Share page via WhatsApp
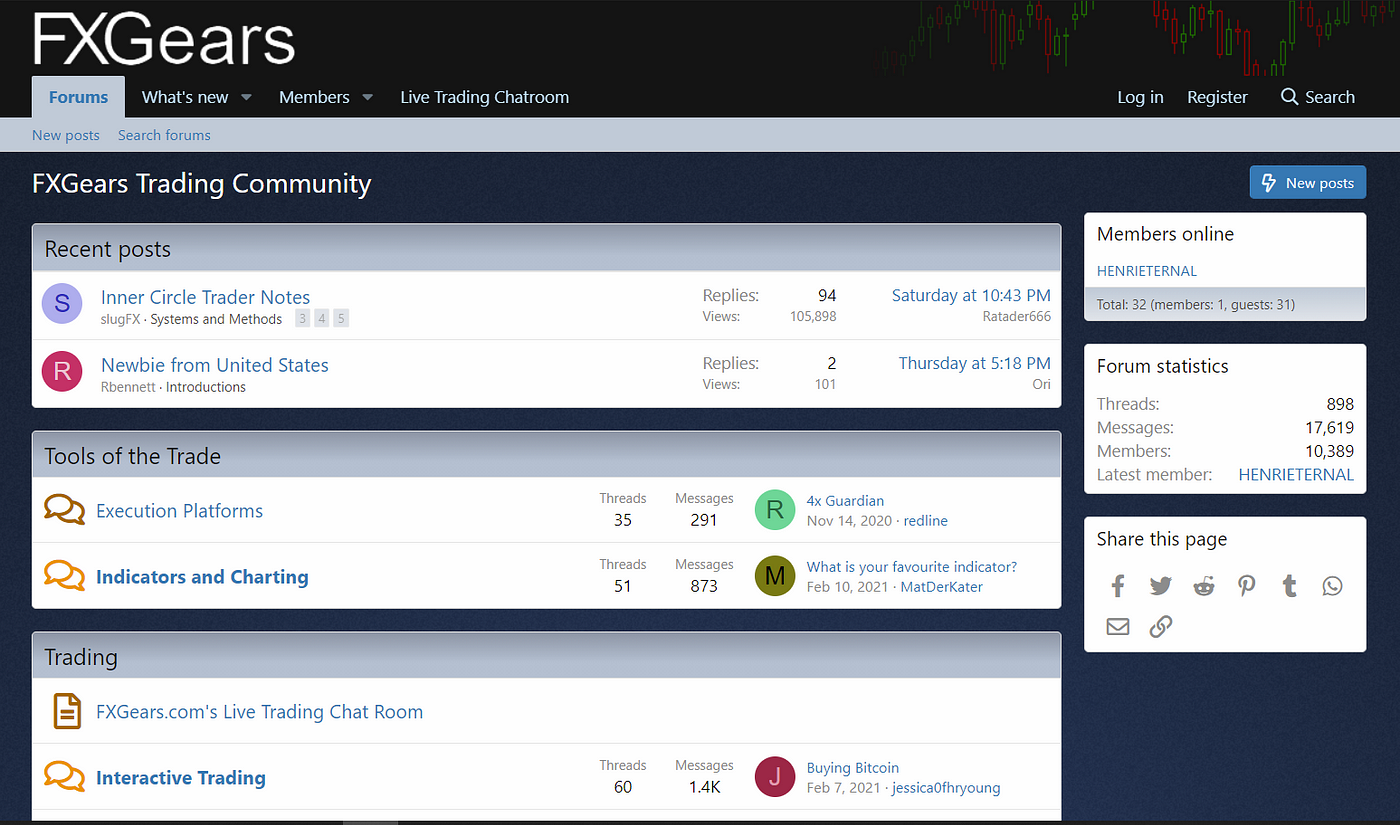Viewport: 1400px width, 825px height. click(1332, 586)
